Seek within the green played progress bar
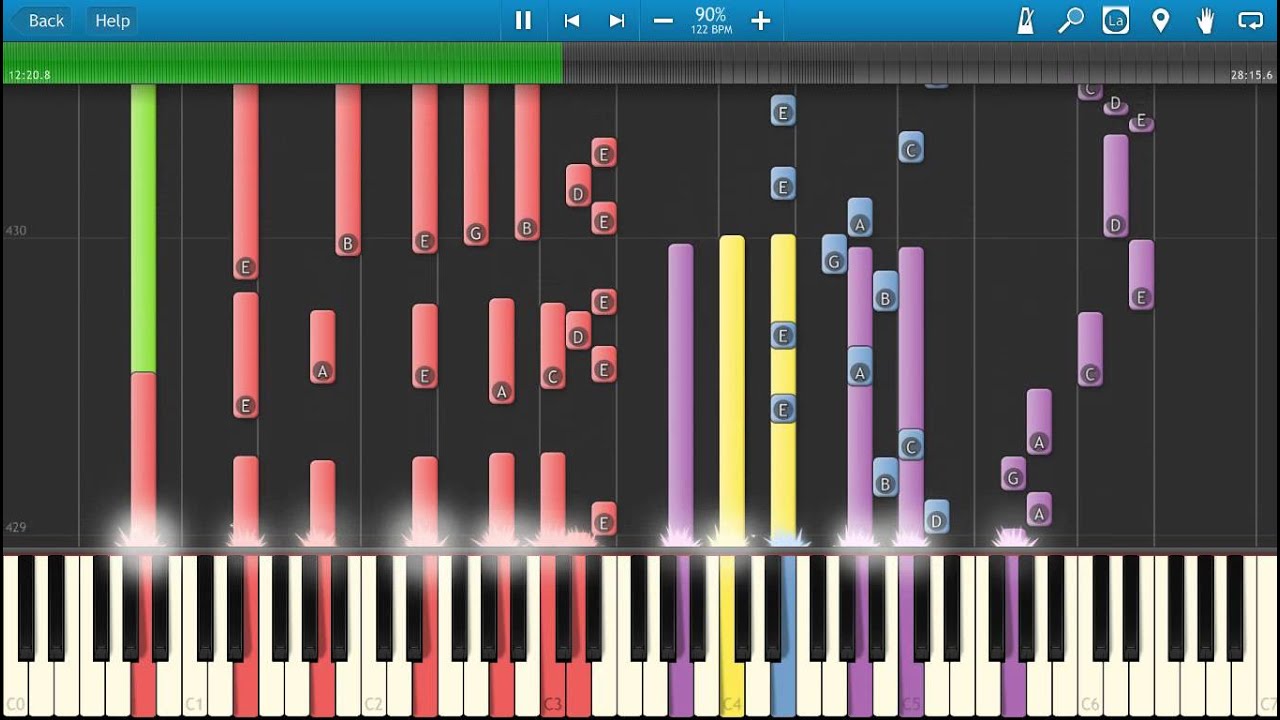The width and height of the screenshot is (1280, 720). 283,63
